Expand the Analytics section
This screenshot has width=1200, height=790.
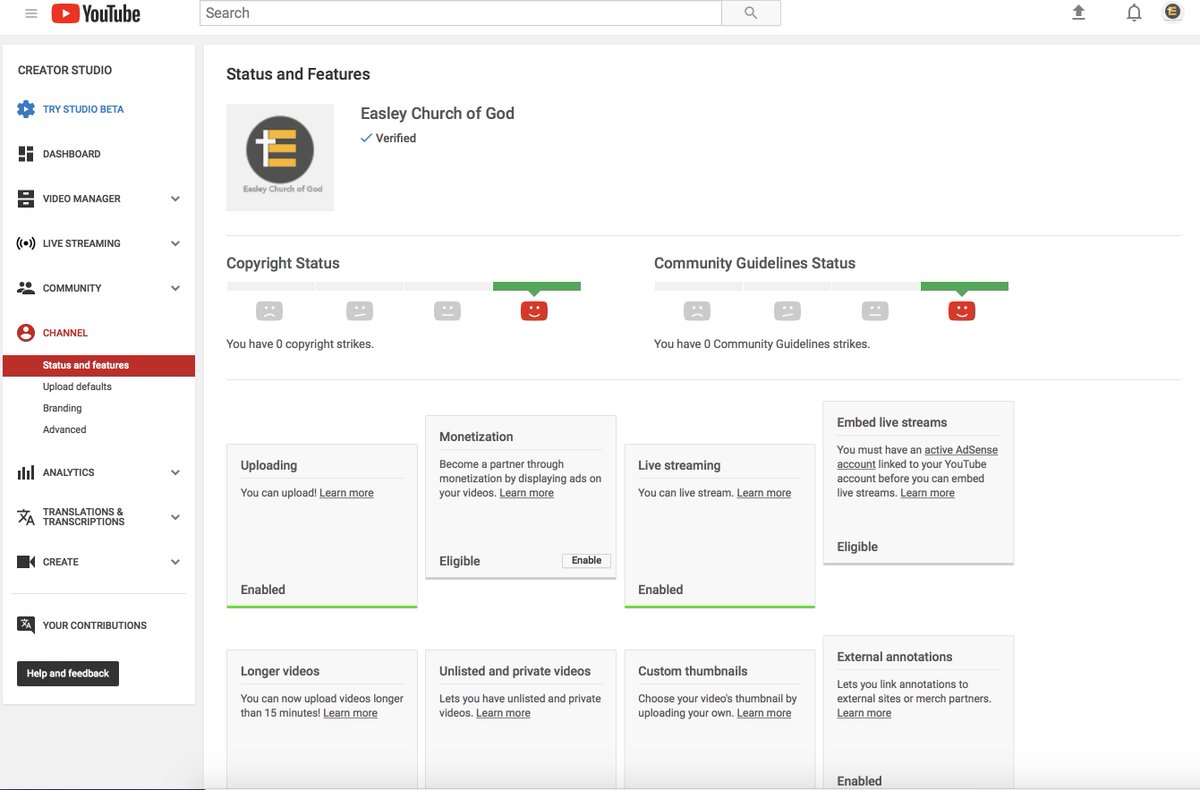point(175,472)
